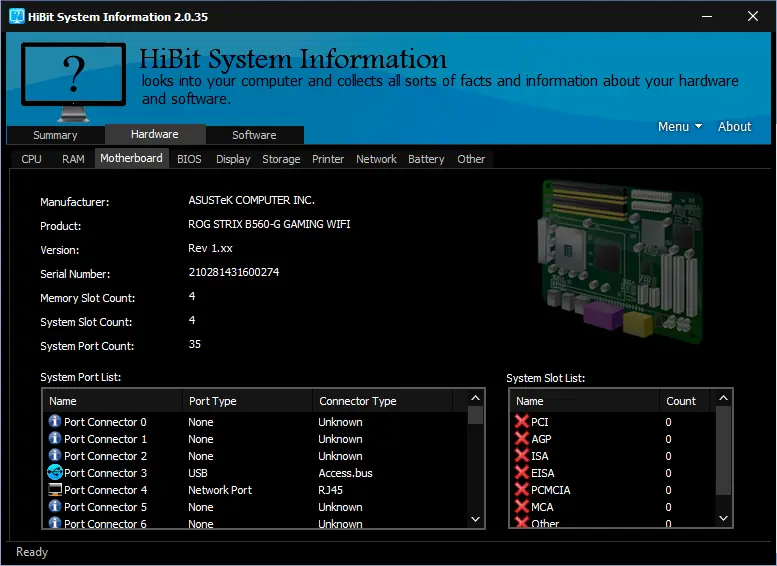Viewport: 777px width, 566px height.
Task: Open the RAM sub-tab
Action: tap(73, 159)
